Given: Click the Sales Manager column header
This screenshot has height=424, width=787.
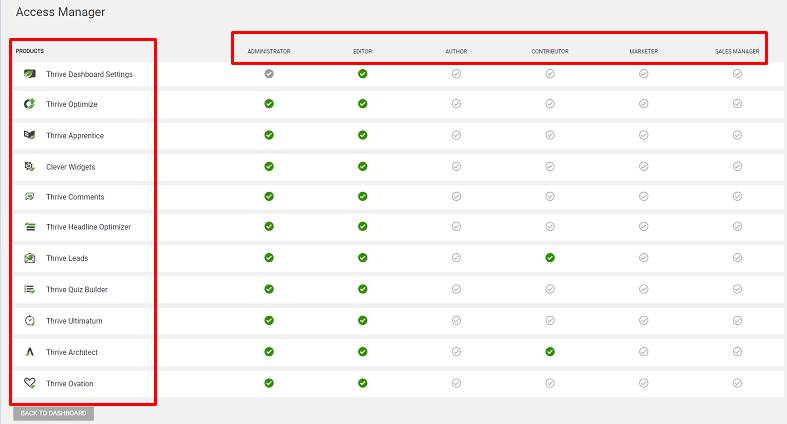Looking at the screenshot, I should 737,51.
